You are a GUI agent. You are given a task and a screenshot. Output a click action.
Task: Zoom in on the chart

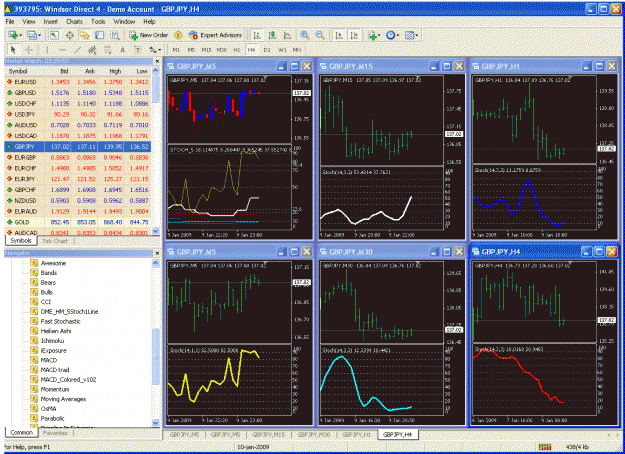[x=305, y=35]
